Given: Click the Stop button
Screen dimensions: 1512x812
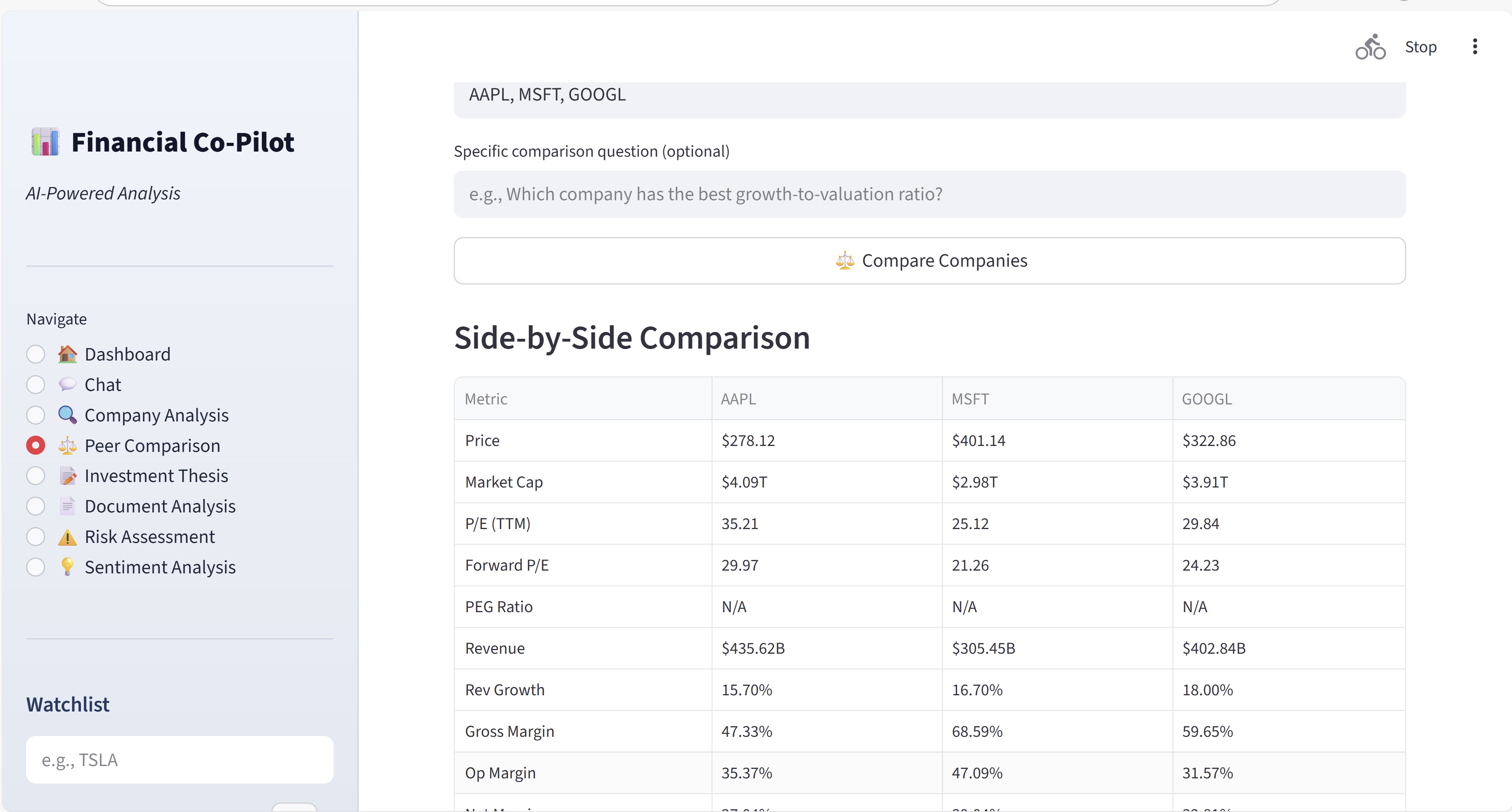Looking at the screenshot, I should point(1421,47).
